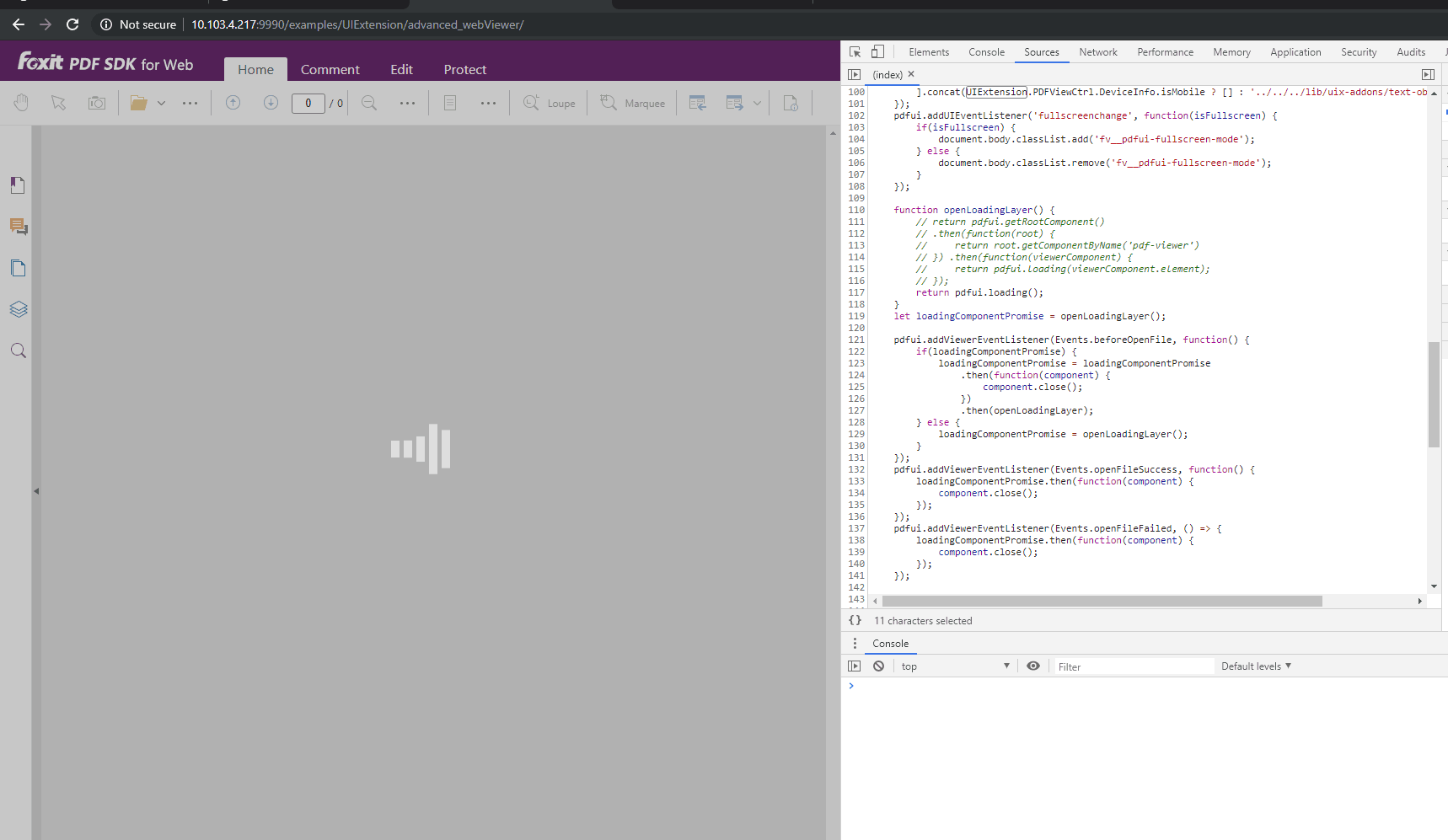Click the page number input field
This screenshot has height=840, width=1448.
pos(308,103)
